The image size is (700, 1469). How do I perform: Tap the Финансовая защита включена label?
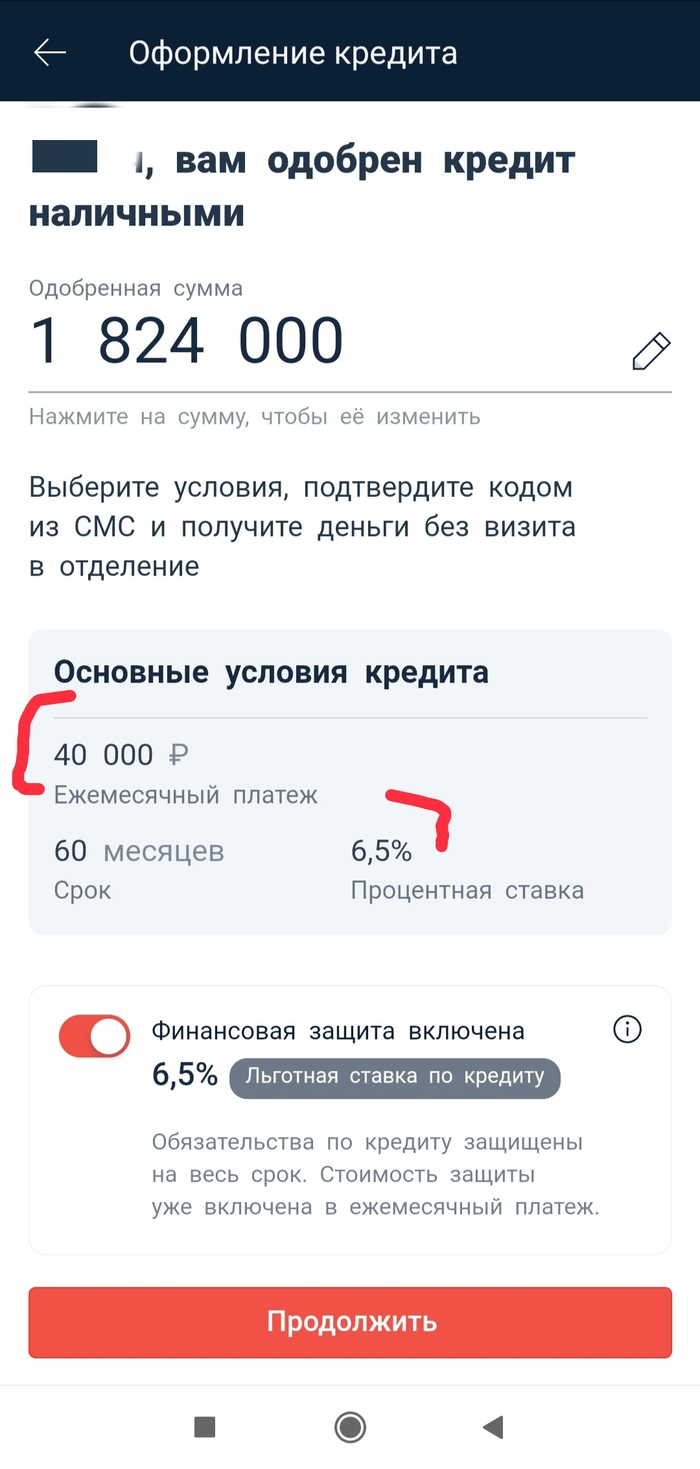[x=338, y=1031]
